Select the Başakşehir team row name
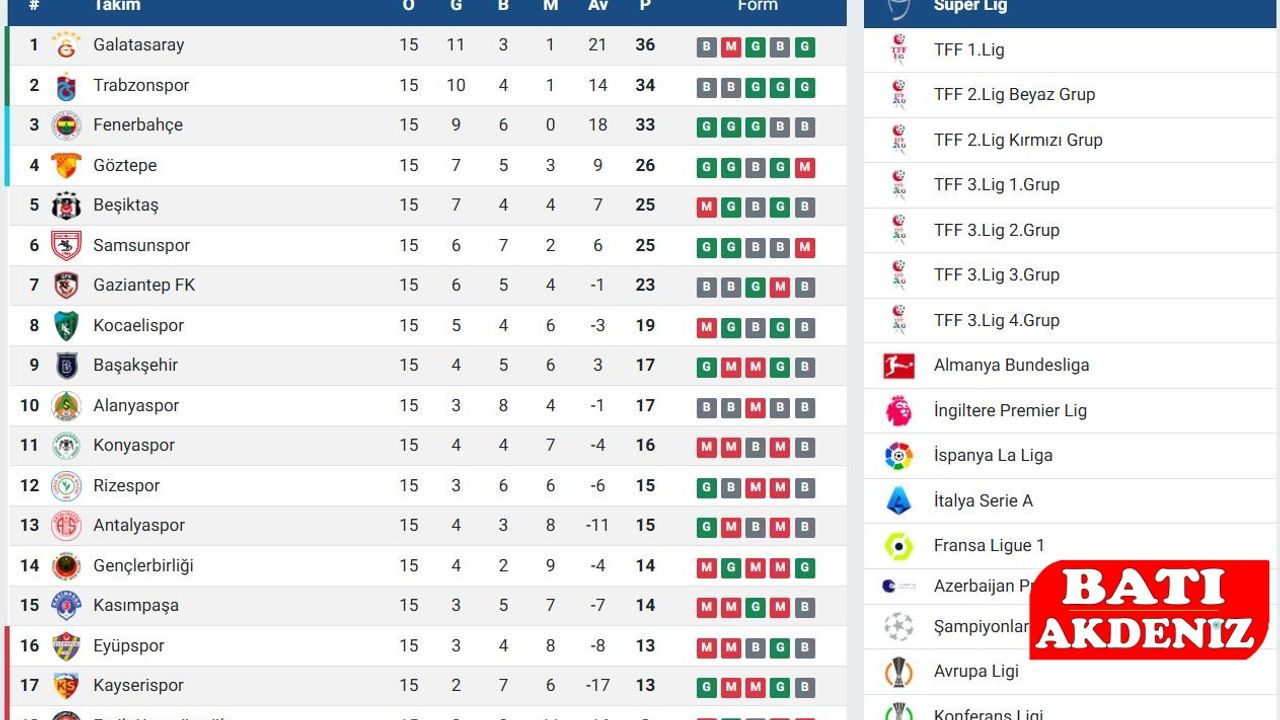 pos(135,365)
